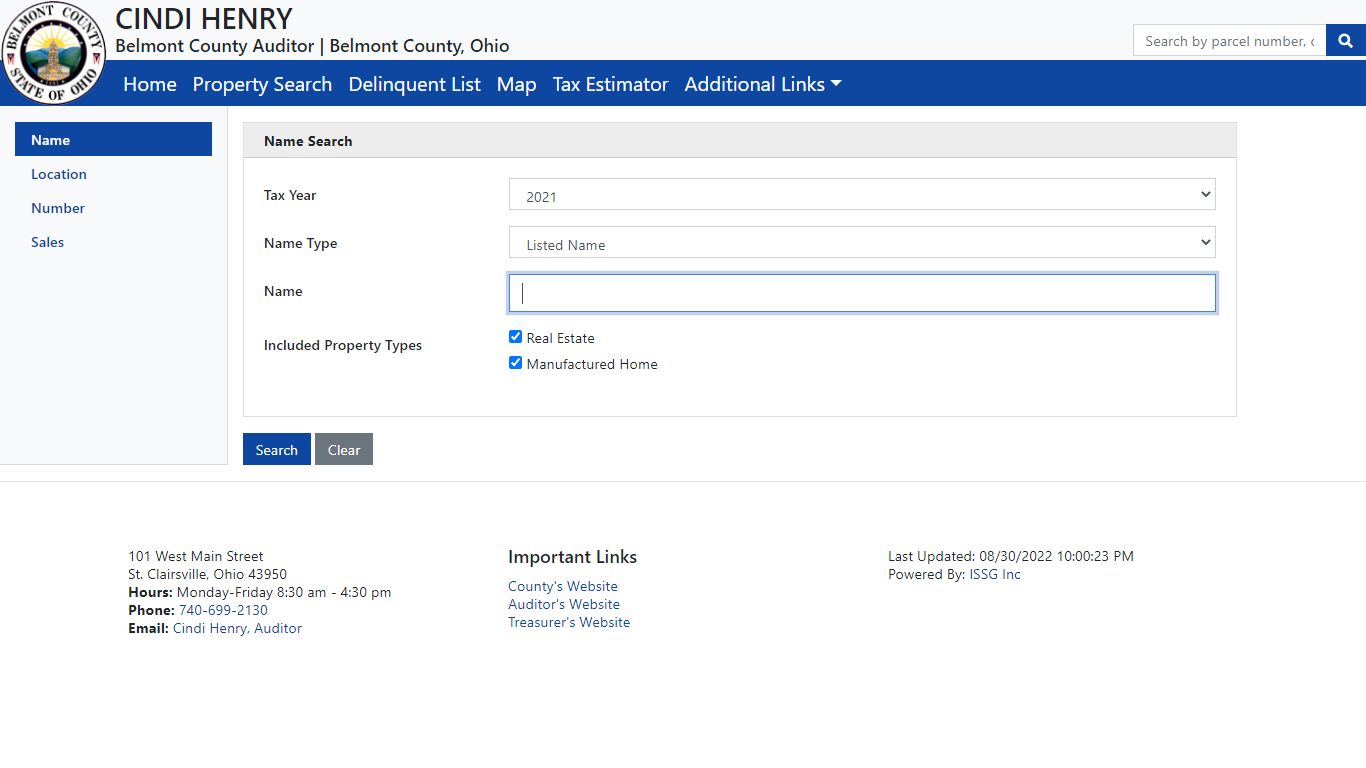Click the Belmont County seal logo

54,52
